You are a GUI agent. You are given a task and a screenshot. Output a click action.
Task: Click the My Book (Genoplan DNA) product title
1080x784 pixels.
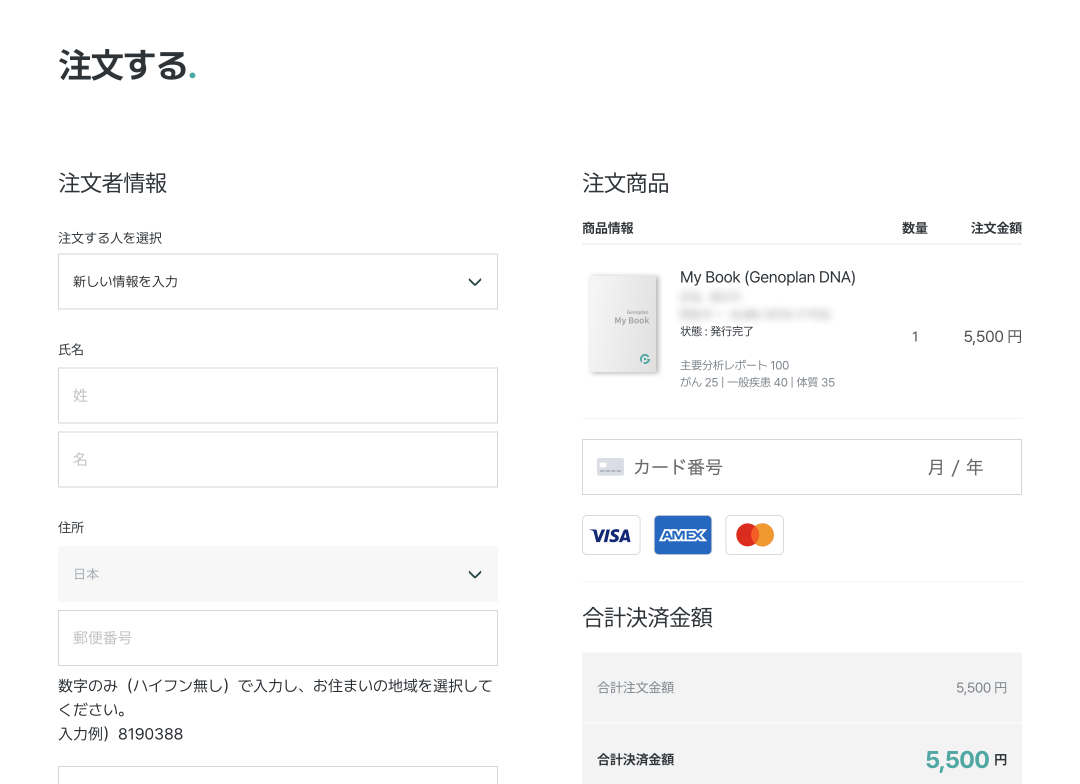point(768,277)
